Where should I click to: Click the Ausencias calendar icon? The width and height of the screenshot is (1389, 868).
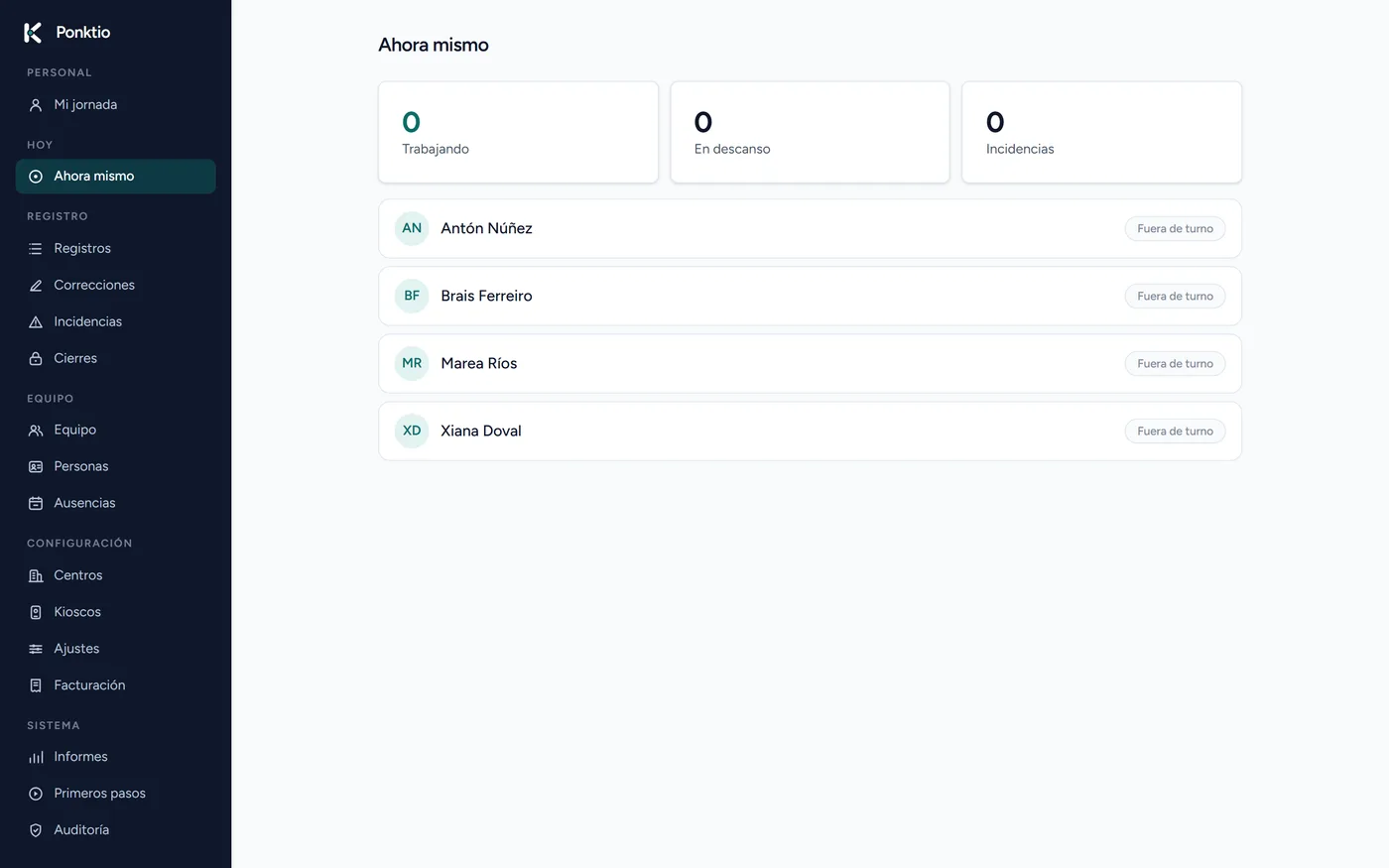36,504
